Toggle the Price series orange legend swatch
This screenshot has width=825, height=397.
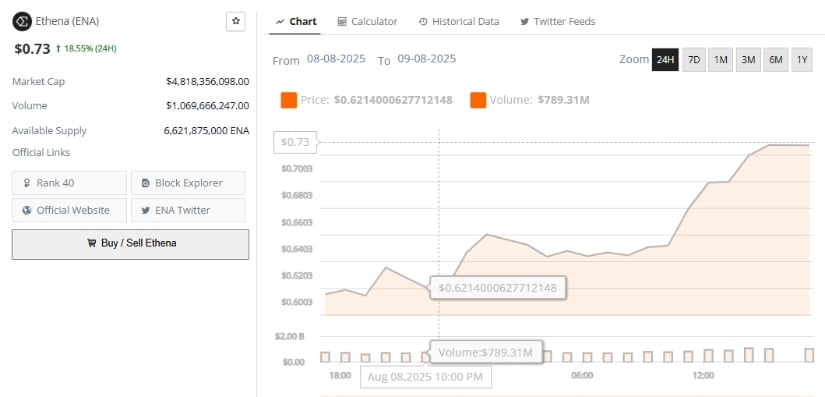(289, 100)
